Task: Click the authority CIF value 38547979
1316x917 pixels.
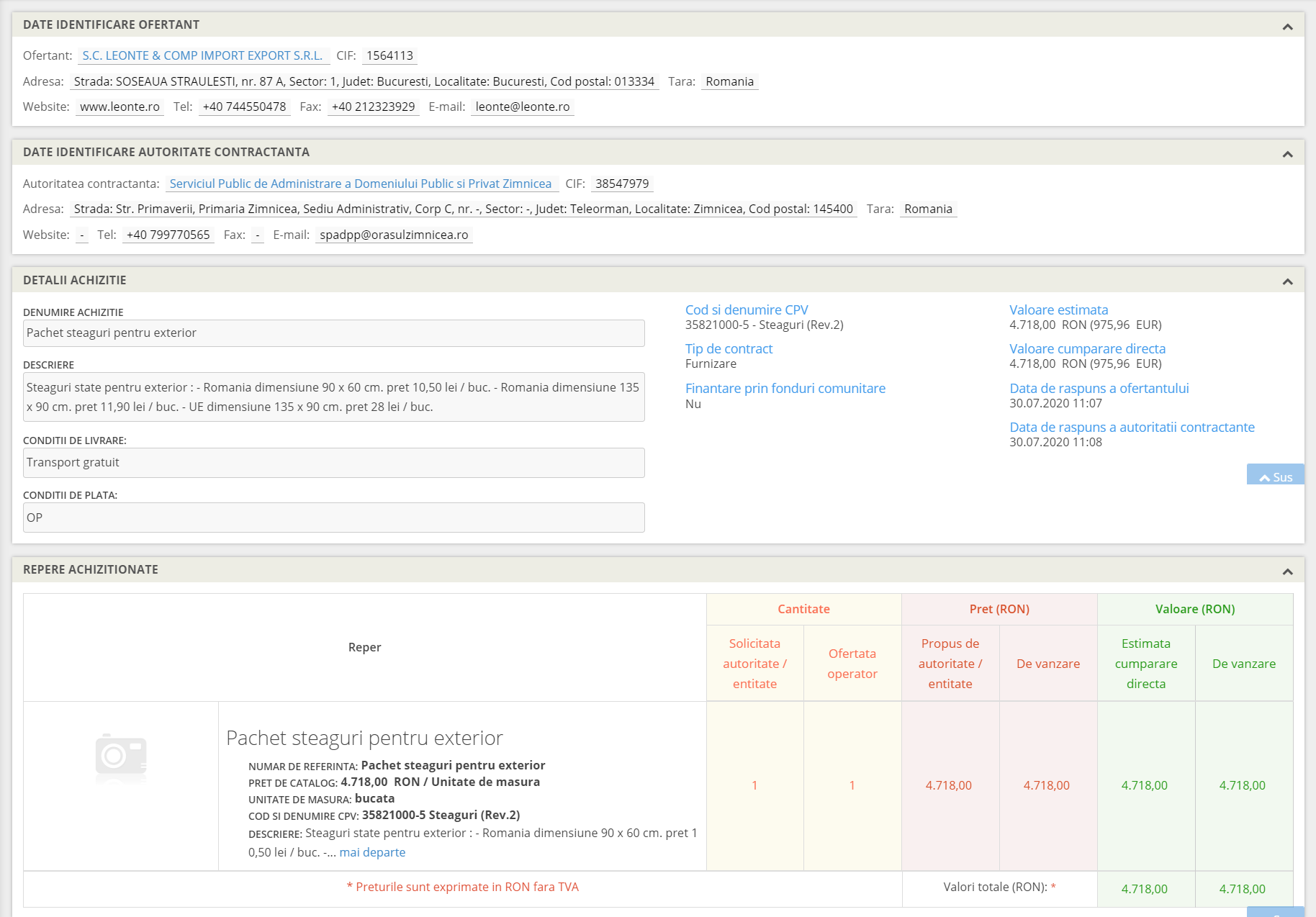Action: click(x=622, y=184)
